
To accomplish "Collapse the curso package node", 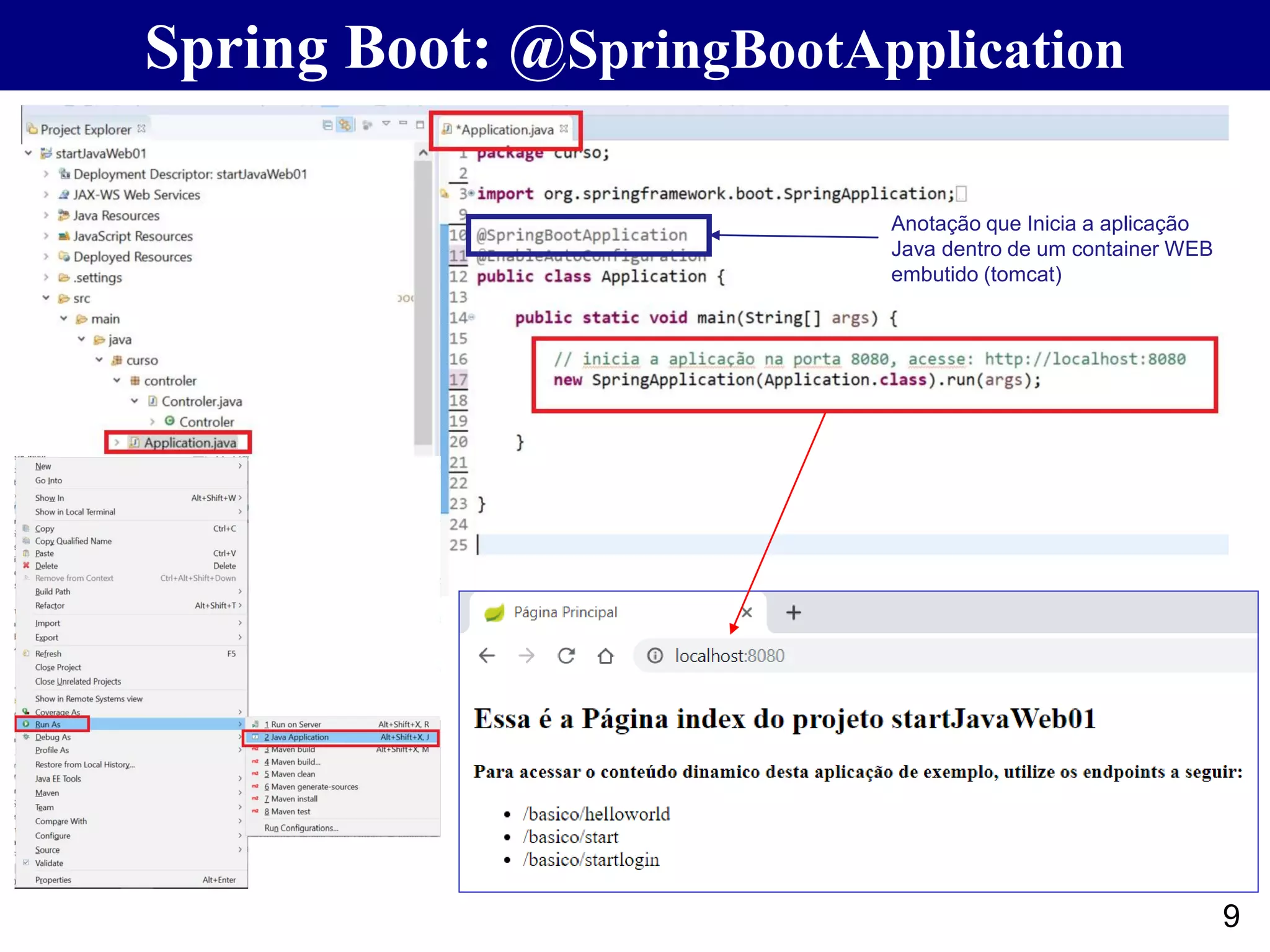I will coord(99,359).
